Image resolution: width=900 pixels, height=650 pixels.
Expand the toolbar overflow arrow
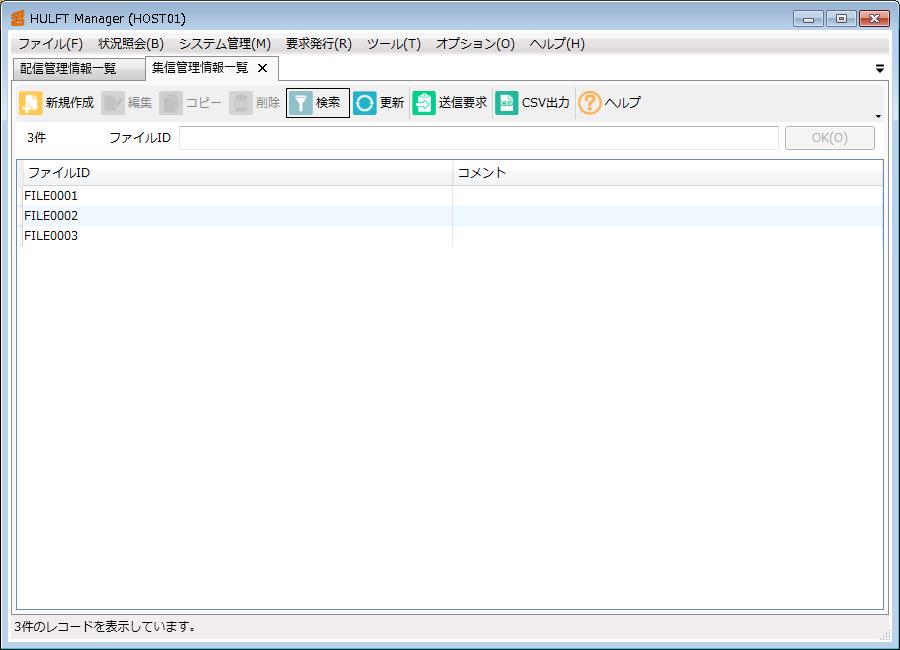point(878,117)
